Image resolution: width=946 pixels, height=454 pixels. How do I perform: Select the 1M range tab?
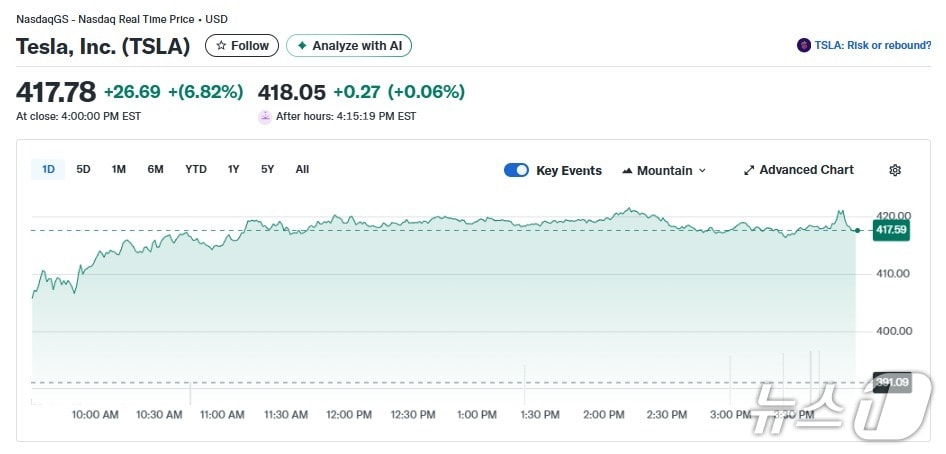[x=119, y=169]
